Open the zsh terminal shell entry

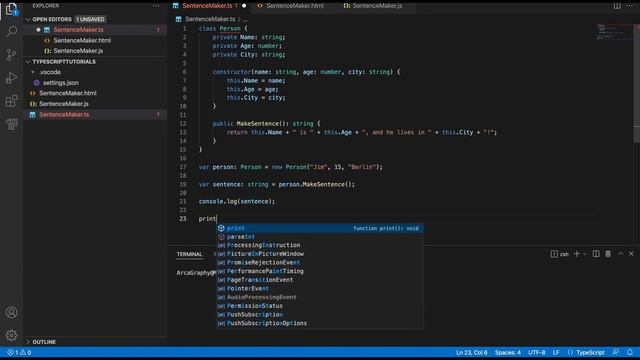coord(560,254)
